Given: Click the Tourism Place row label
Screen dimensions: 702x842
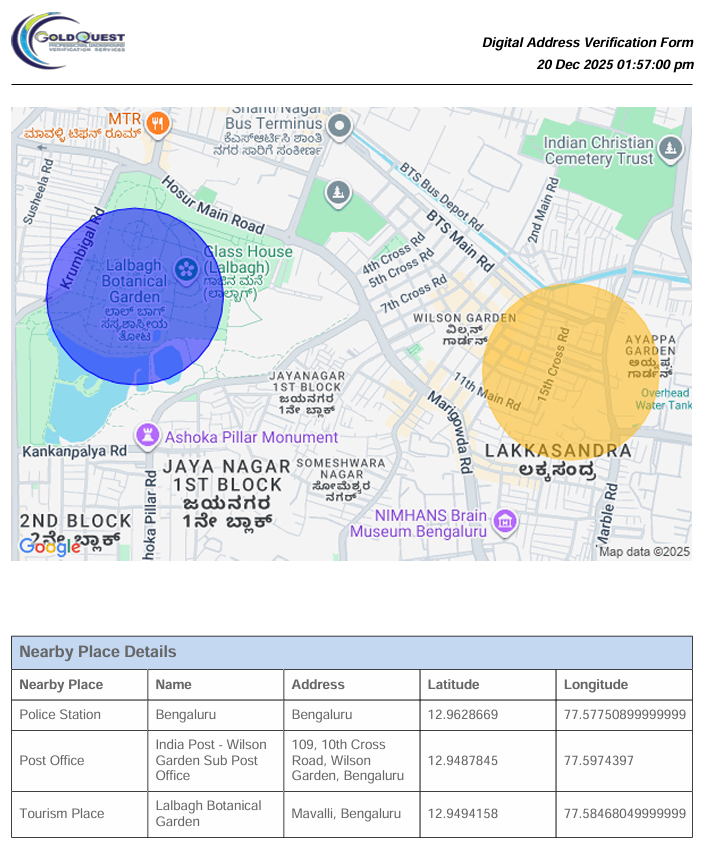Looking at the screenshot, I should pos(62,814).
